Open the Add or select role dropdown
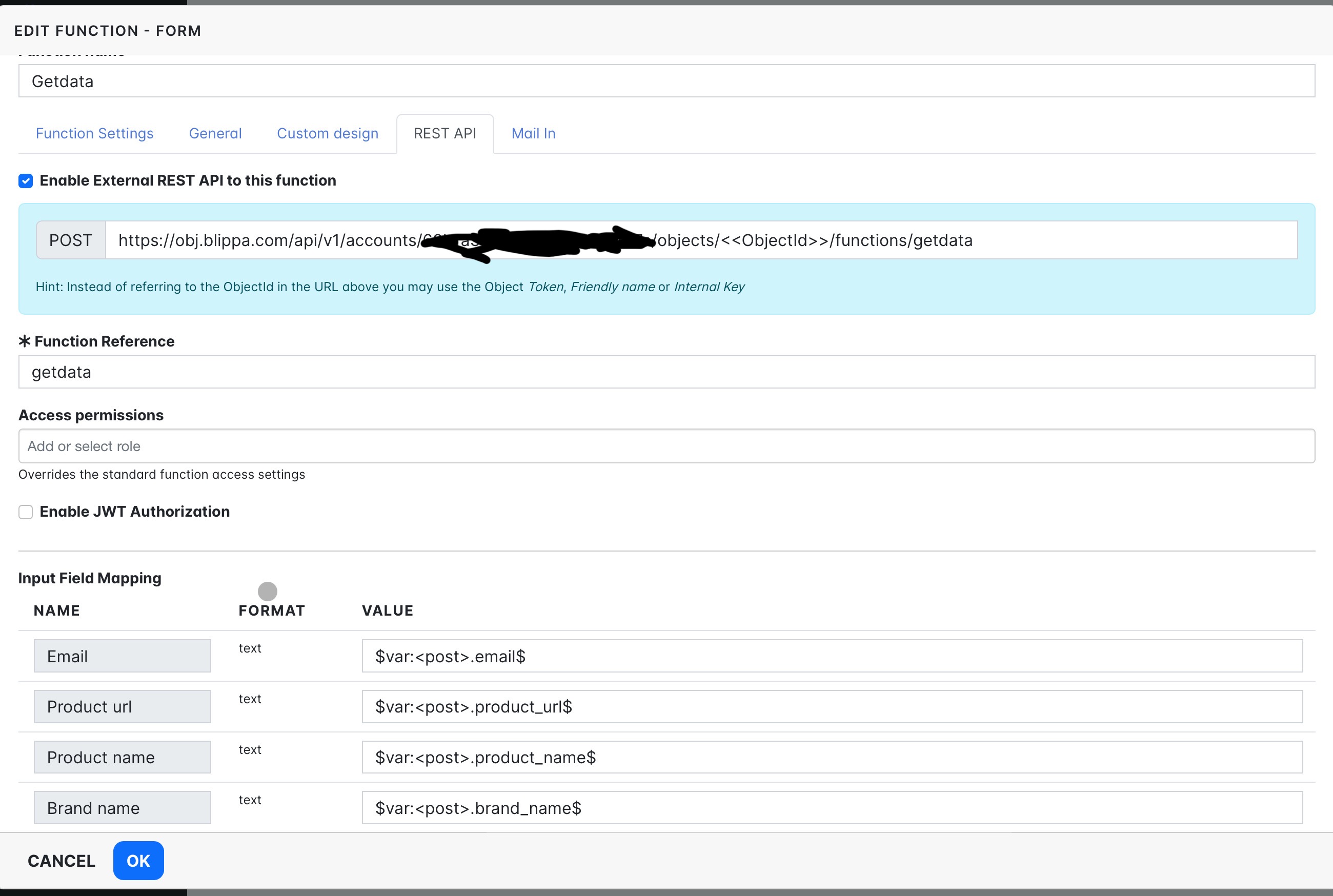 point(666,446)
